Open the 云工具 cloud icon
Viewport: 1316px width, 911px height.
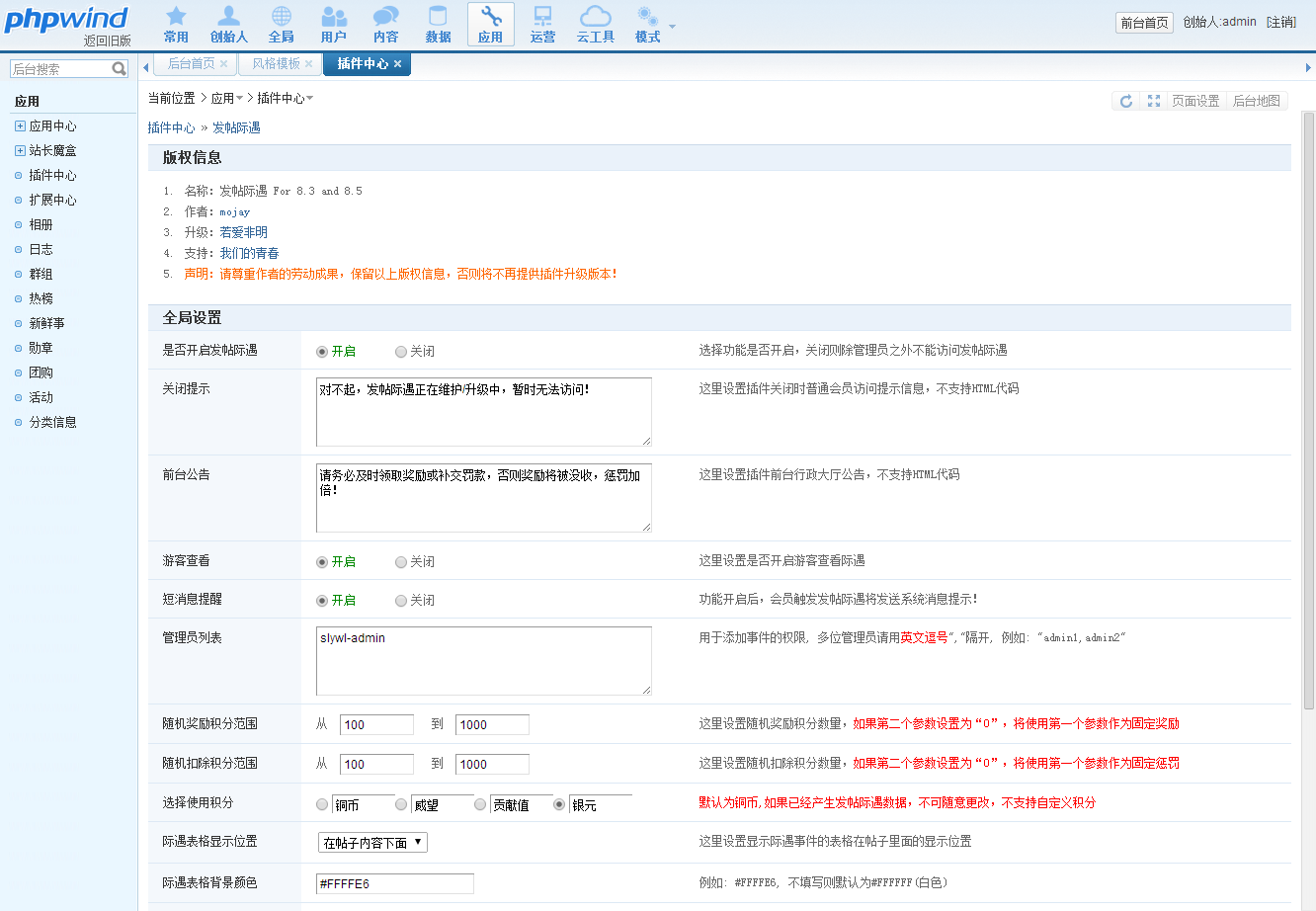coord(596,24)
